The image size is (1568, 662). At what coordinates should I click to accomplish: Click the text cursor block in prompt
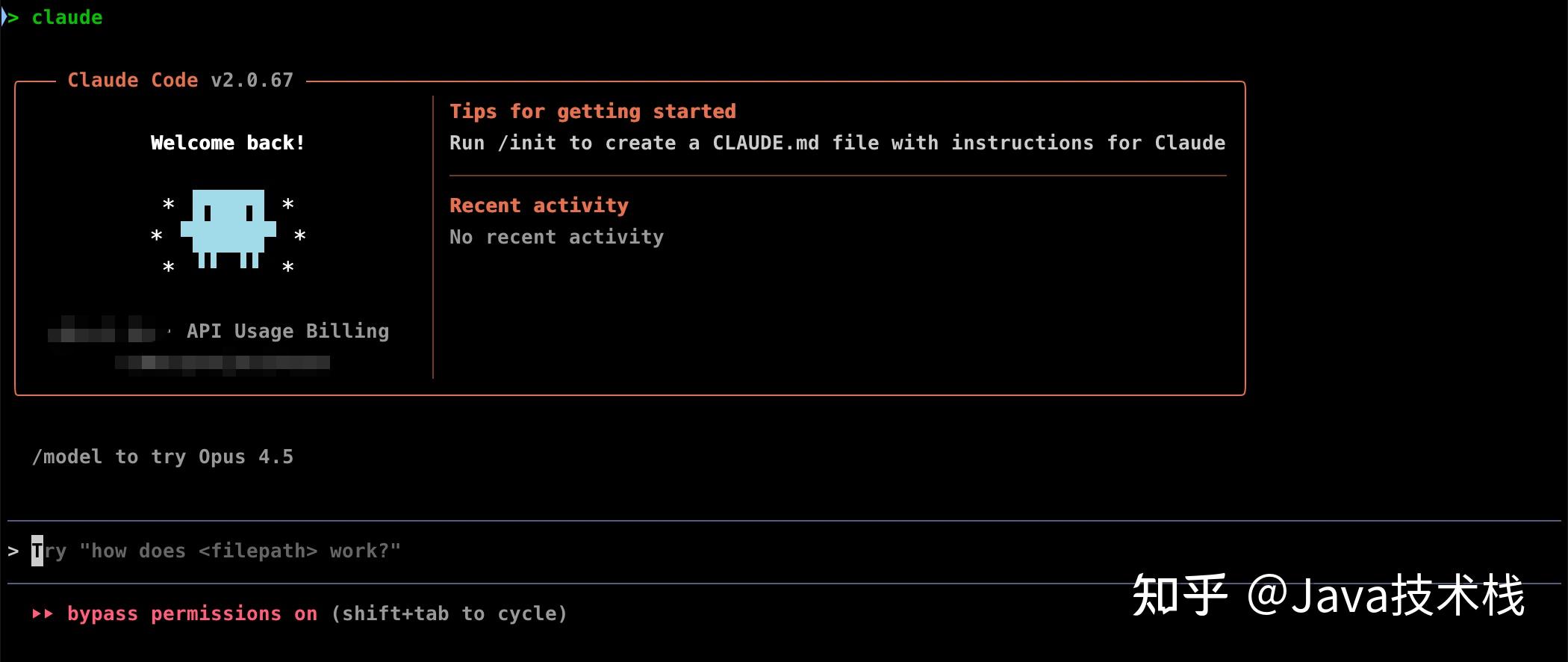pyautogui.click(x=37, y=551)
